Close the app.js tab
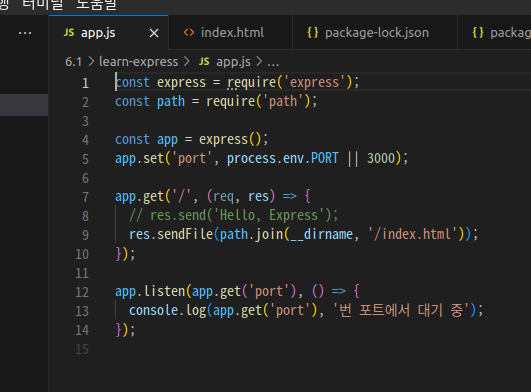 tap(154, 33)
